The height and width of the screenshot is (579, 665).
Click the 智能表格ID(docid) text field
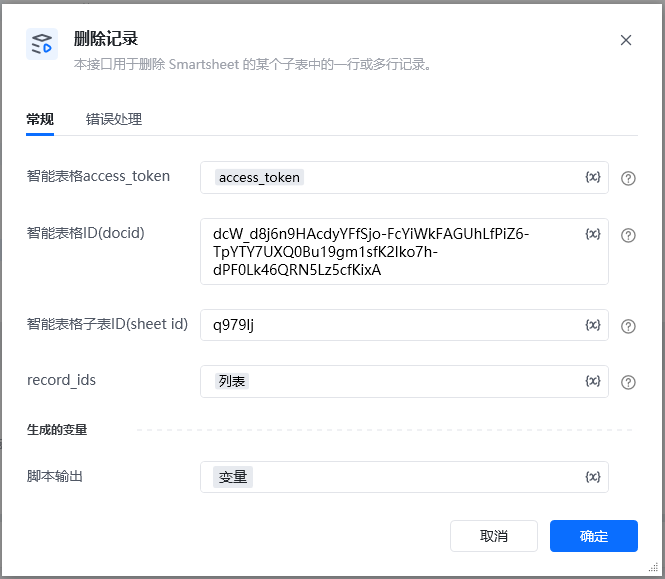404,252
